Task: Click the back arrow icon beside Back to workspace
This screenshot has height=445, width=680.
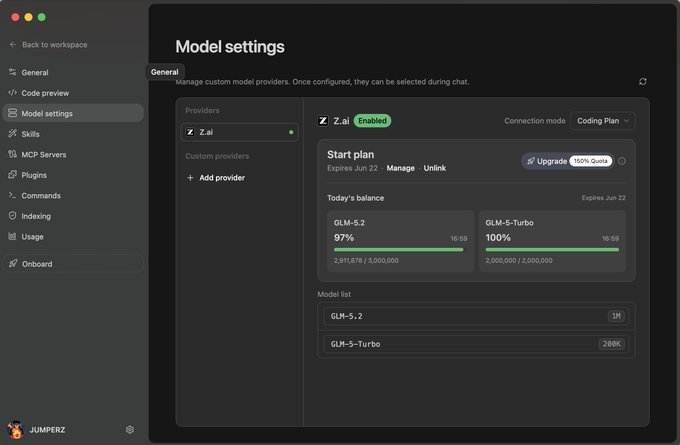Action: point(13,44)
